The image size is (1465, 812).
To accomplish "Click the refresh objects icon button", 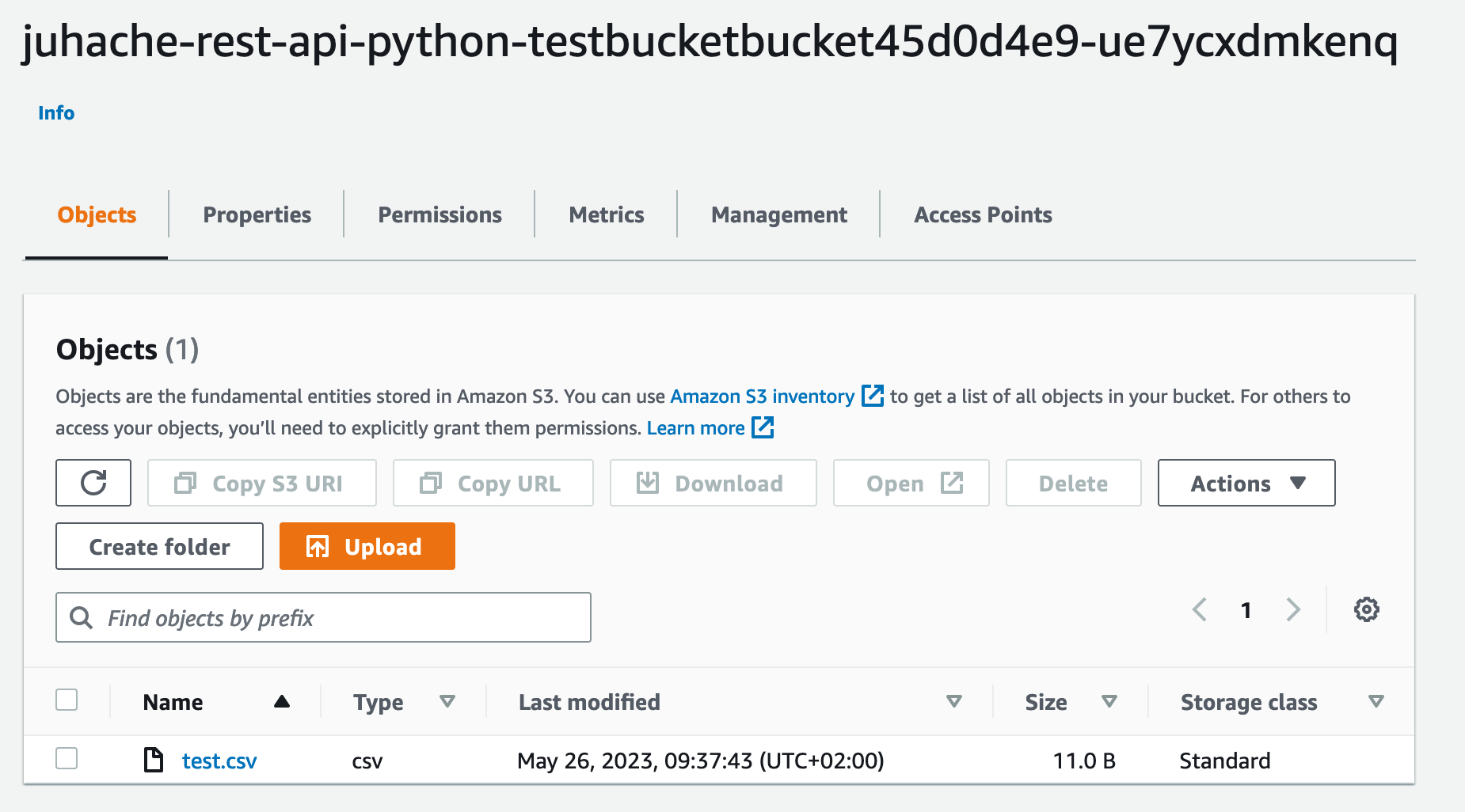I will [93, 483].
